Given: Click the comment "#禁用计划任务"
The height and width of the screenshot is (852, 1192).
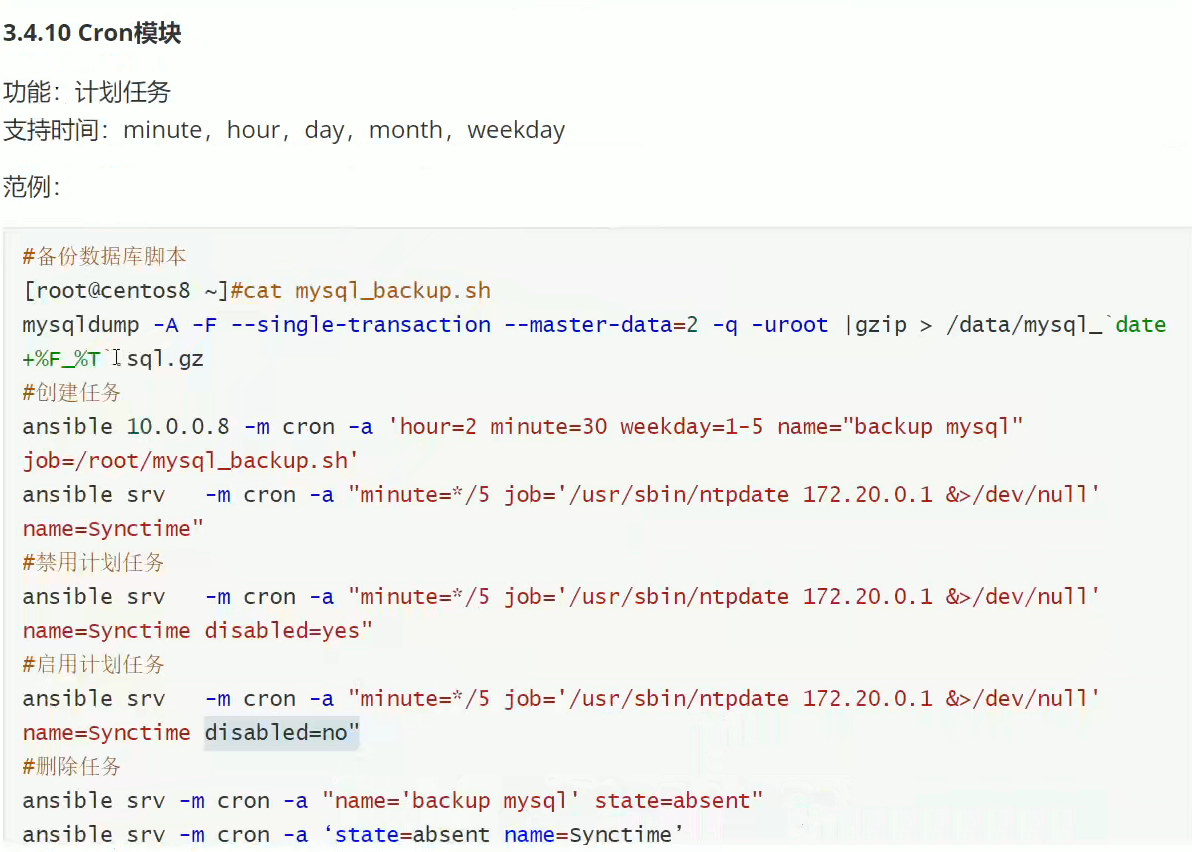Looking at the screenshot, I should click(x=94, y=562).
